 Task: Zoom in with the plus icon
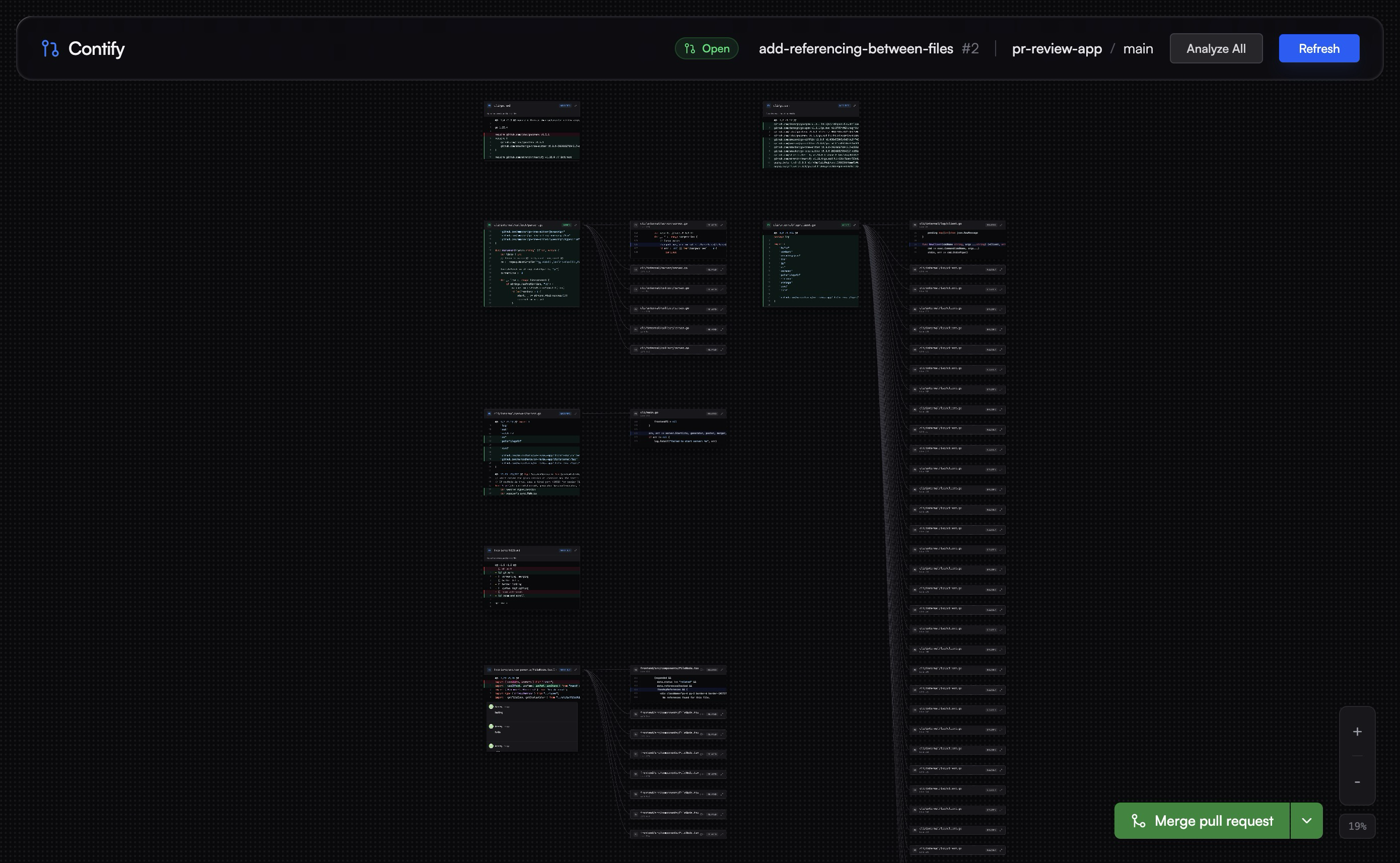pos(1357,732)
